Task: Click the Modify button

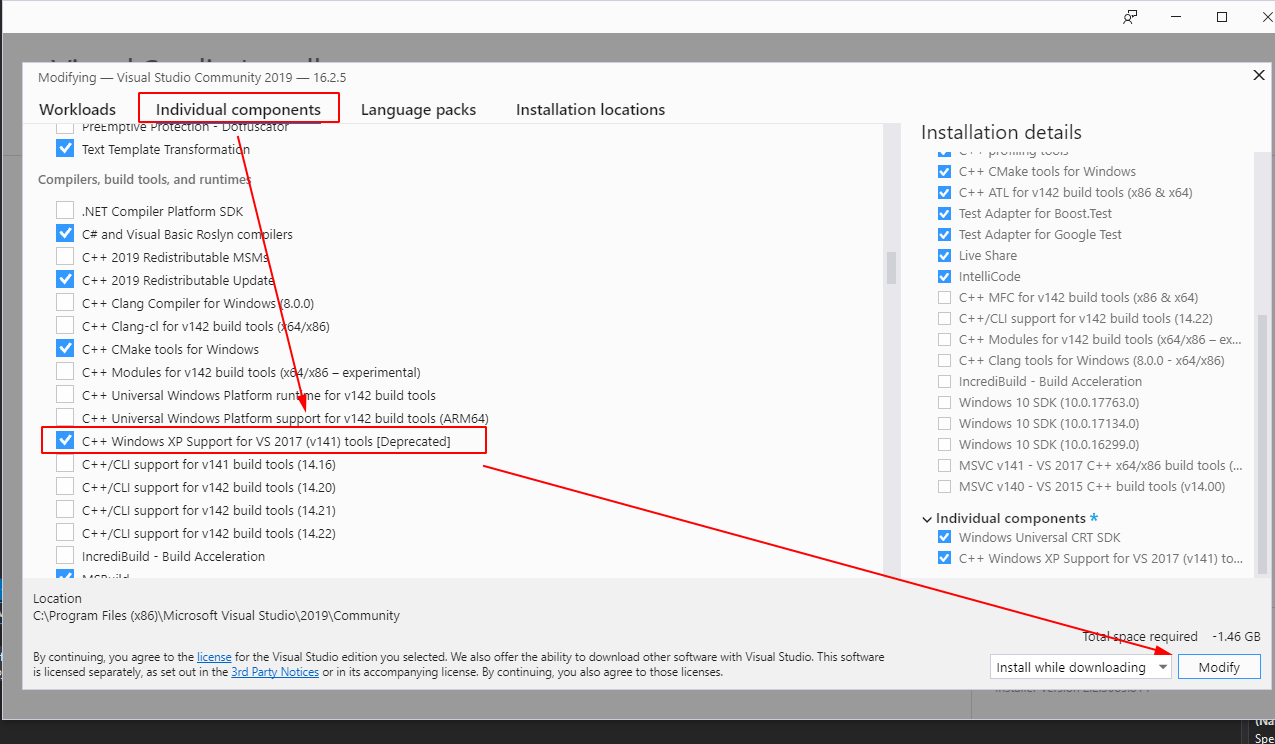Action: tap(1219, 667)
